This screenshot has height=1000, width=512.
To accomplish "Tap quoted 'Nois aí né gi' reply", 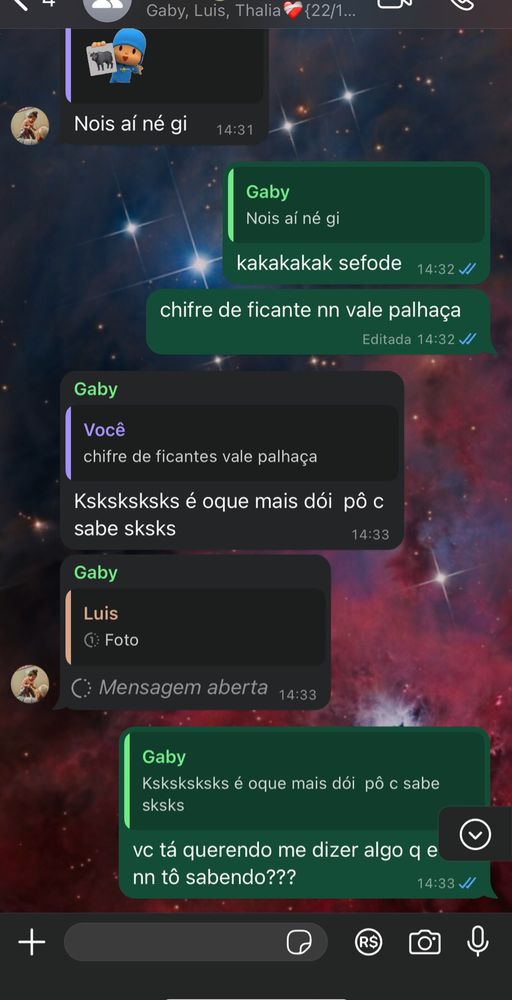I will (x=357, y=205).
